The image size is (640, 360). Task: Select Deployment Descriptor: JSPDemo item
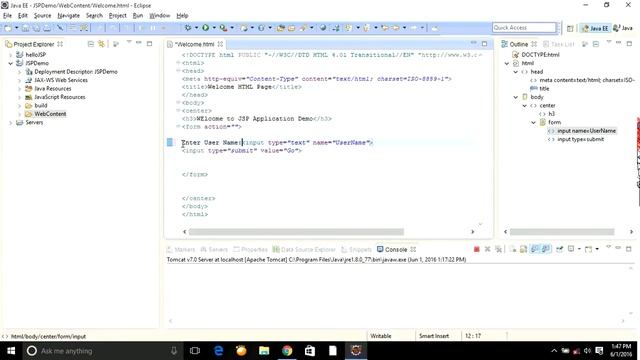tap(76, 71)
